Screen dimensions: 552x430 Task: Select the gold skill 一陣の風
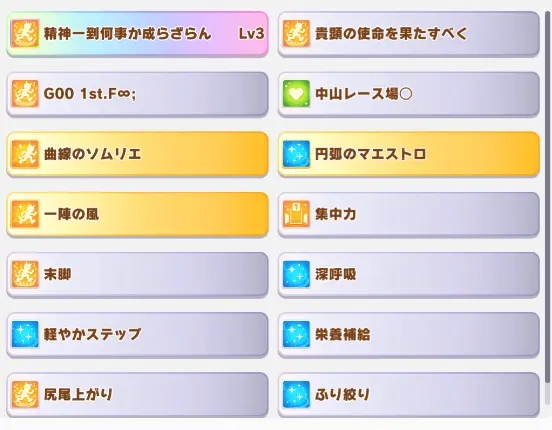[137, 214]
